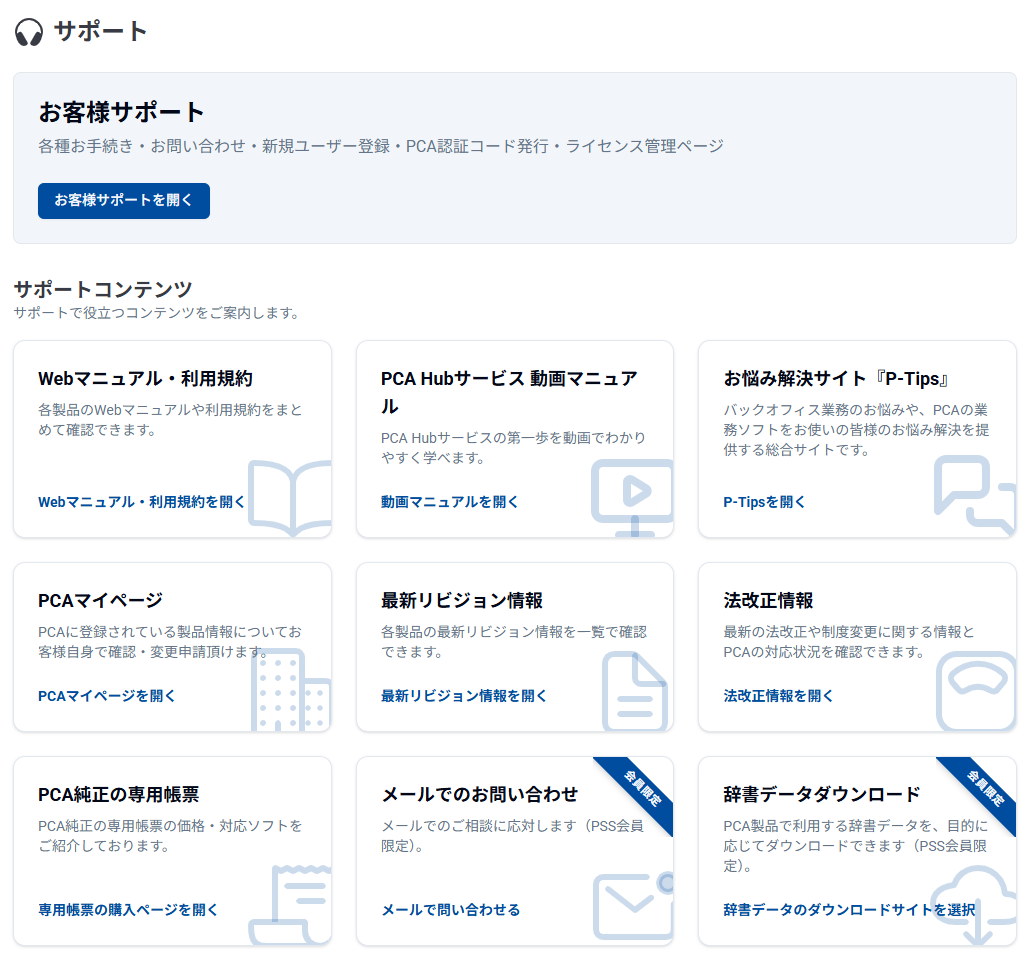Click the chat bubbles P-Tips icon

pos(974,492)
